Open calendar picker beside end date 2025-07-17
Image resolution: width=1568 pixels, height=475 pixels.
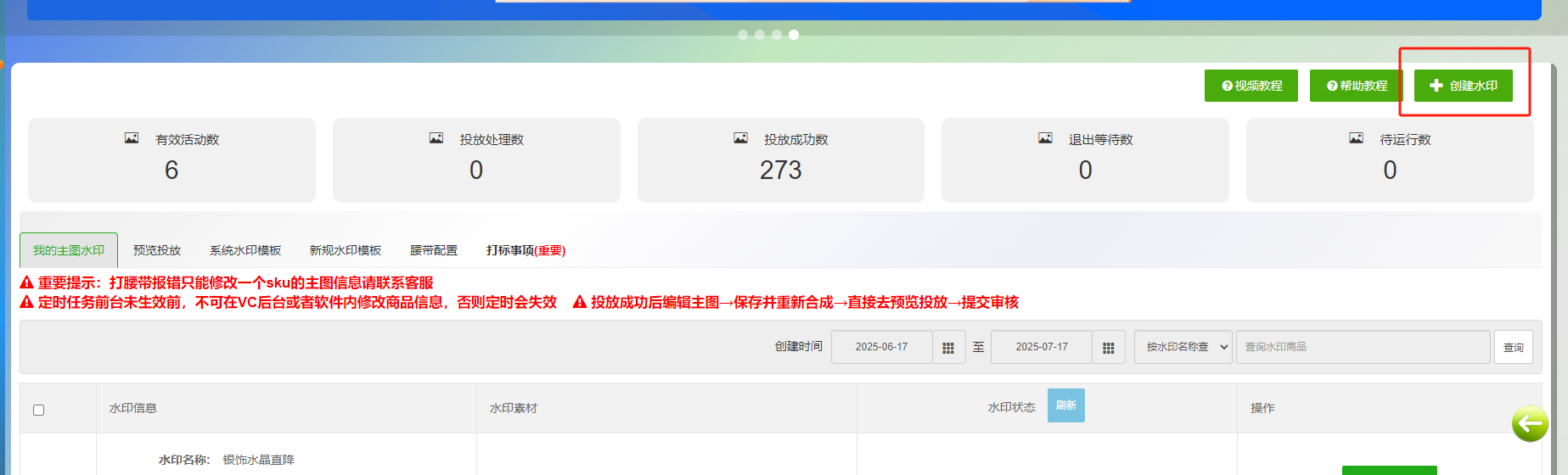point(1108,348)
